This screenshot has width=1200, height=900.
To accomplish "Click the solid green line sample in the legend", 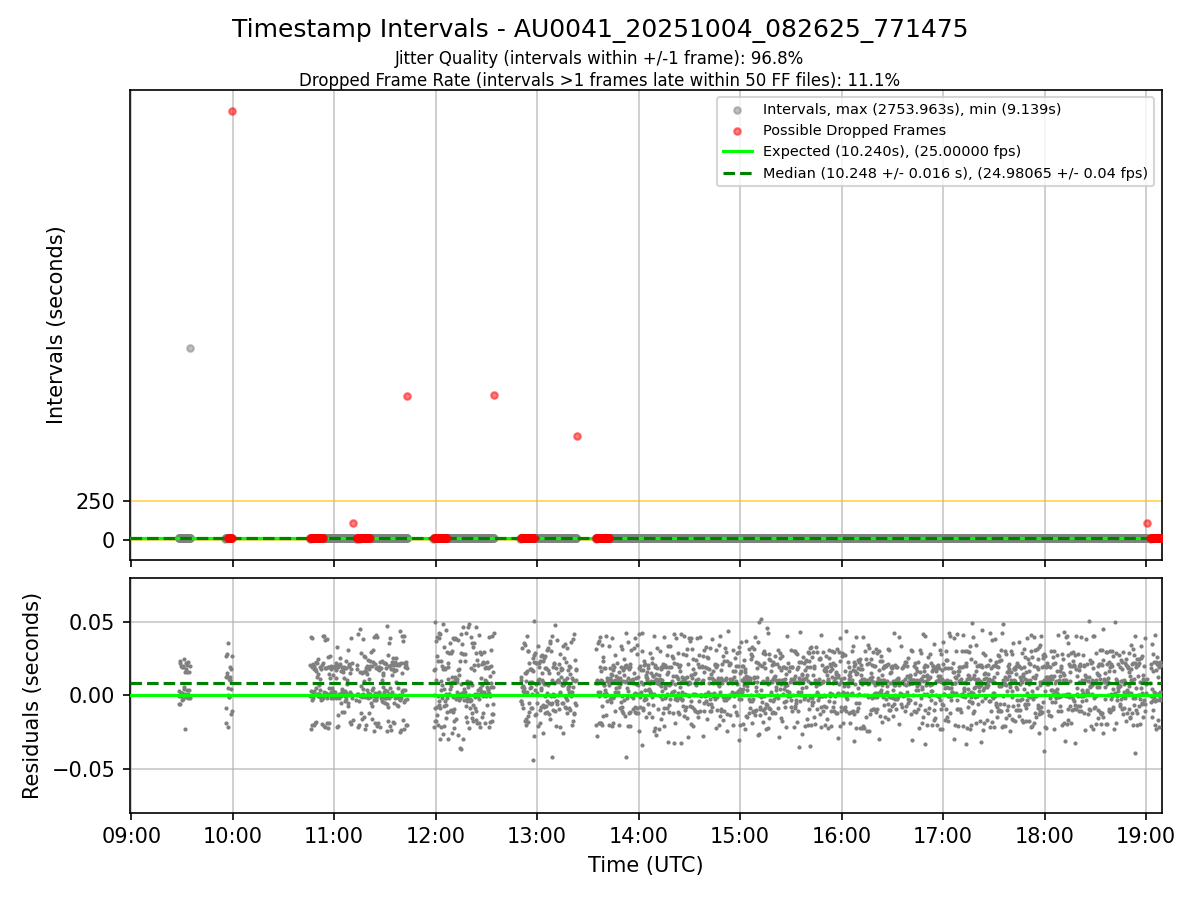I will 737,152.
